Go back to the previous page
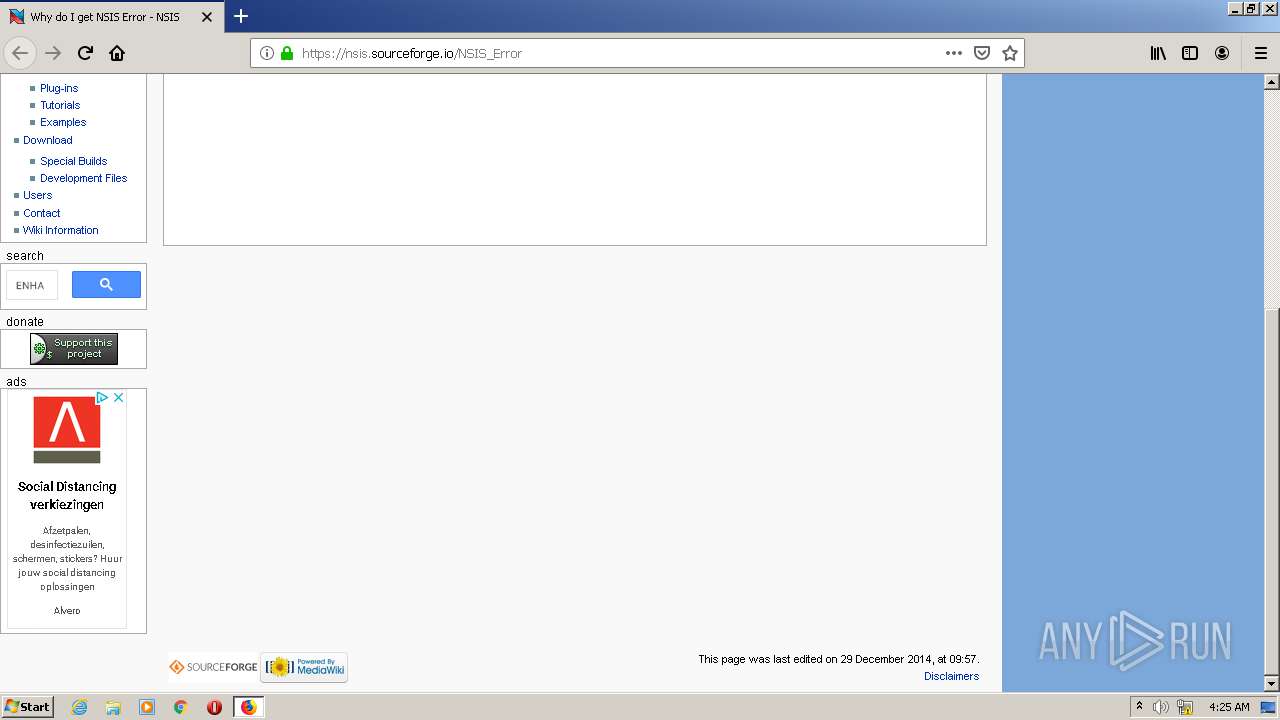 coord(20,53)
